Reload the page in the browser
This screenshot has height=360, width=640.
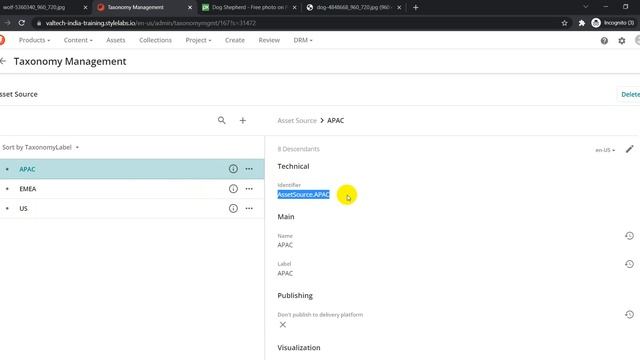click(22, 23)
